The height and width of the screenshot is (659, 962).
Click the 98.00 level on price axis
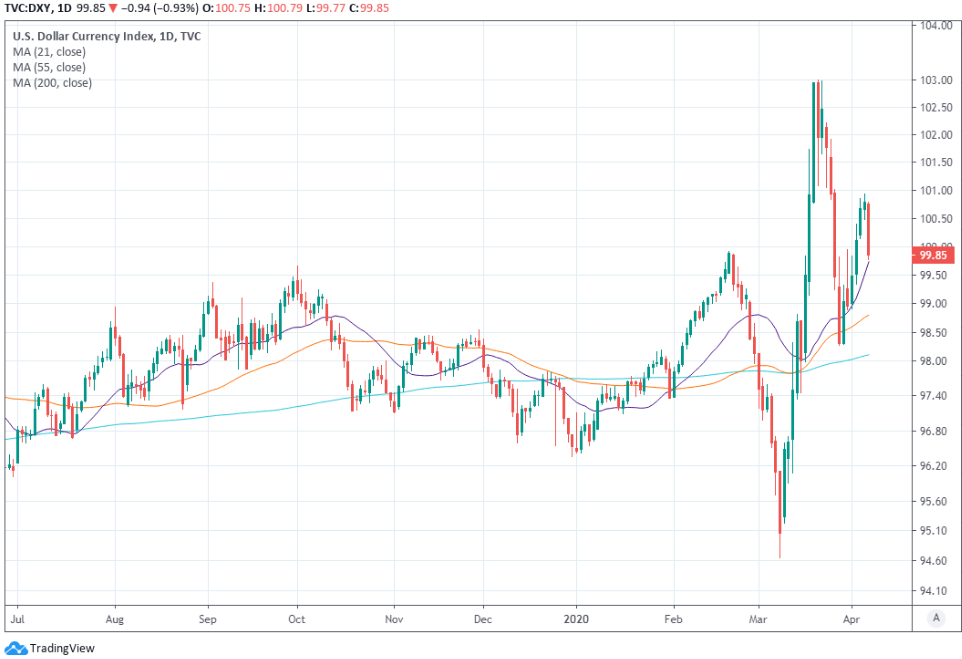pyautogui.click(x=934, y=361)
